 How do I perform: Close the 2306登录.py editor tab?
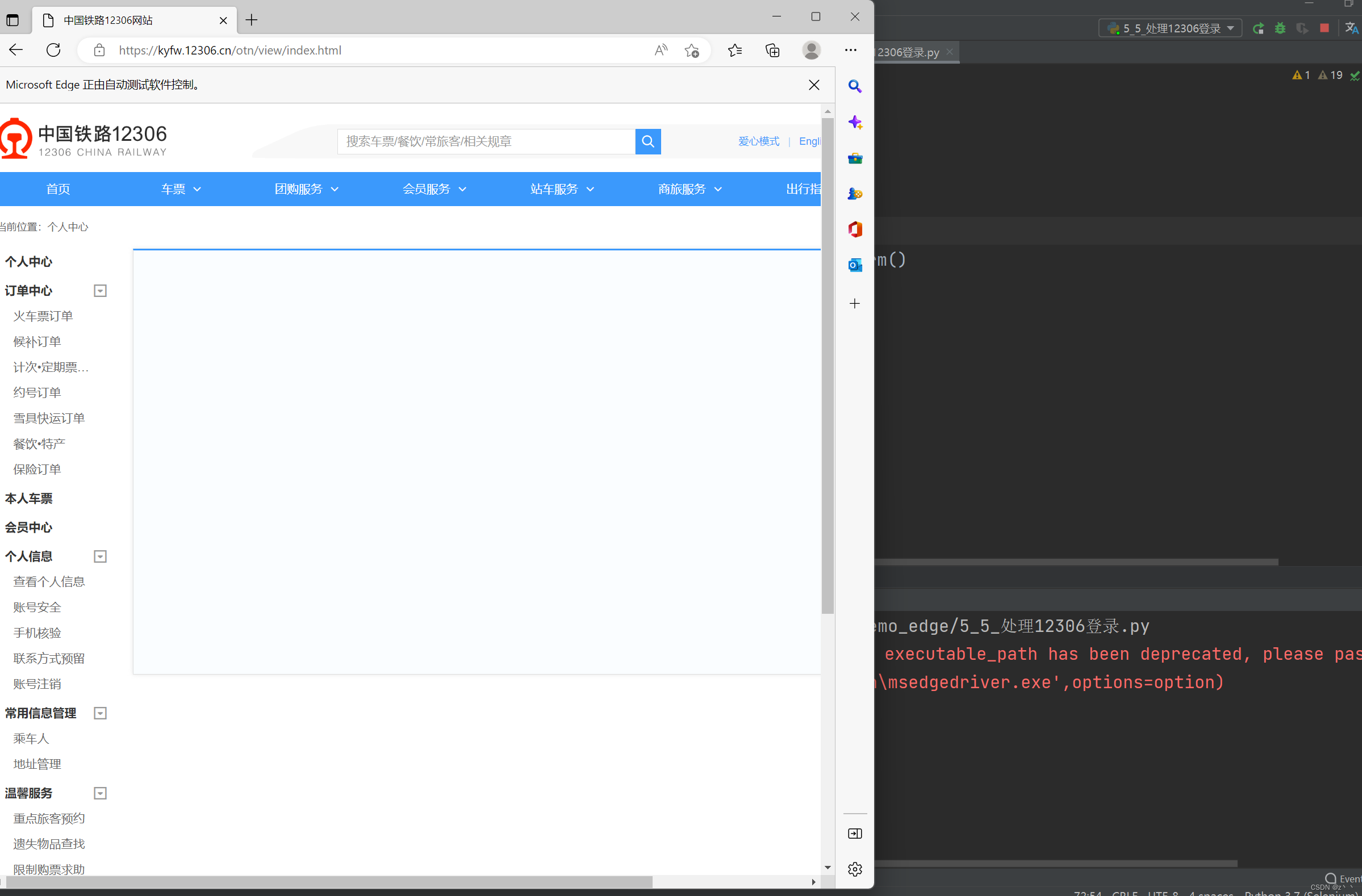pyautogui.click(x=950, y=52)
